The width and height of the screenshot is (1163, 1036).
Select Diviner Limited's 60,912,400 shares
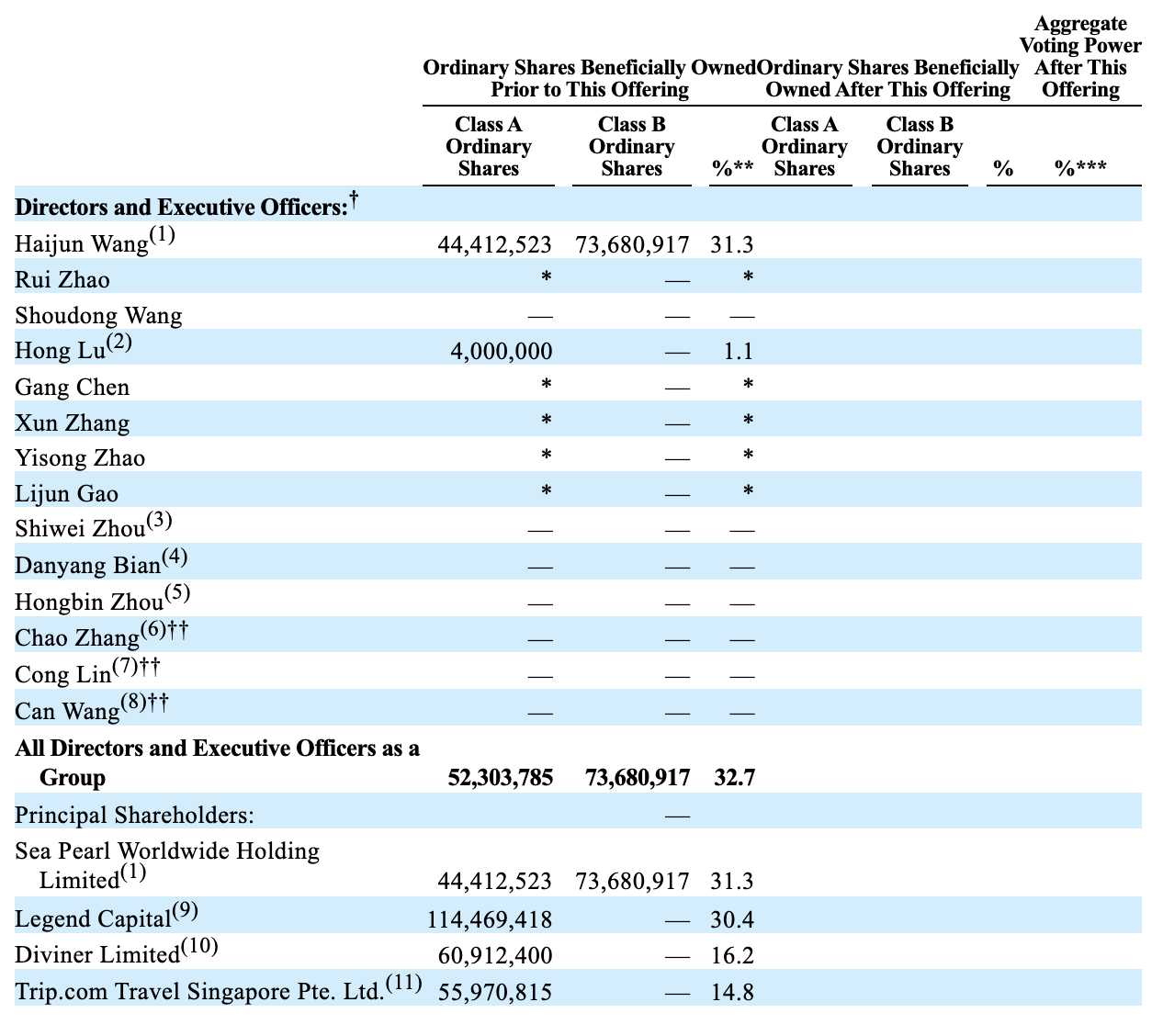click(x=495, y=955)
